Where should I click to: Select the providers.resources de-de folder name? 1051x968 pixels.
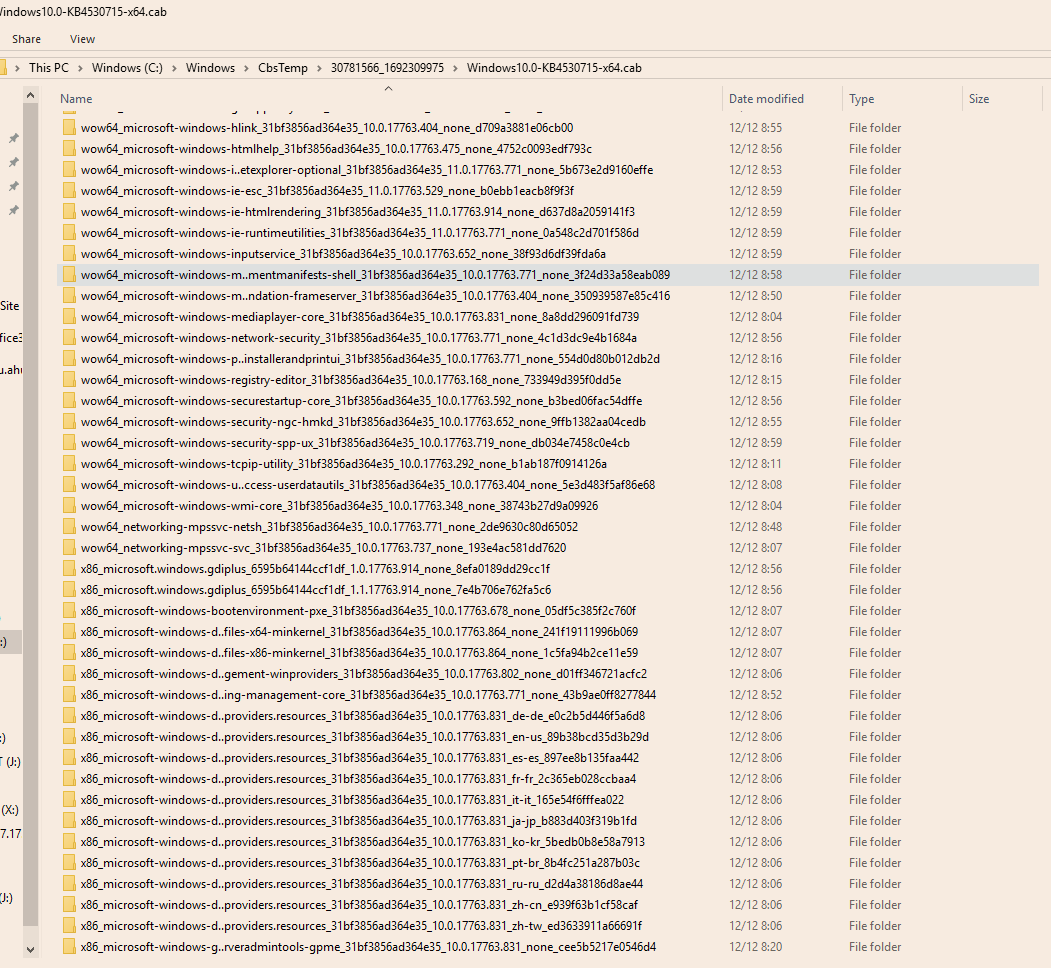point(363,716)
